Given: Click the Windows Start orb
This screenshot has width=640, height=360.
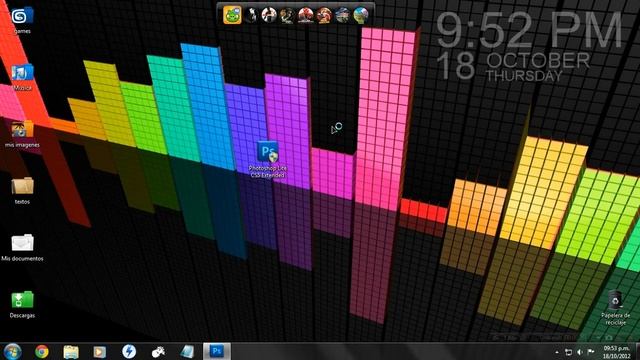Looking at the screenshot, I should coord(13,351).
